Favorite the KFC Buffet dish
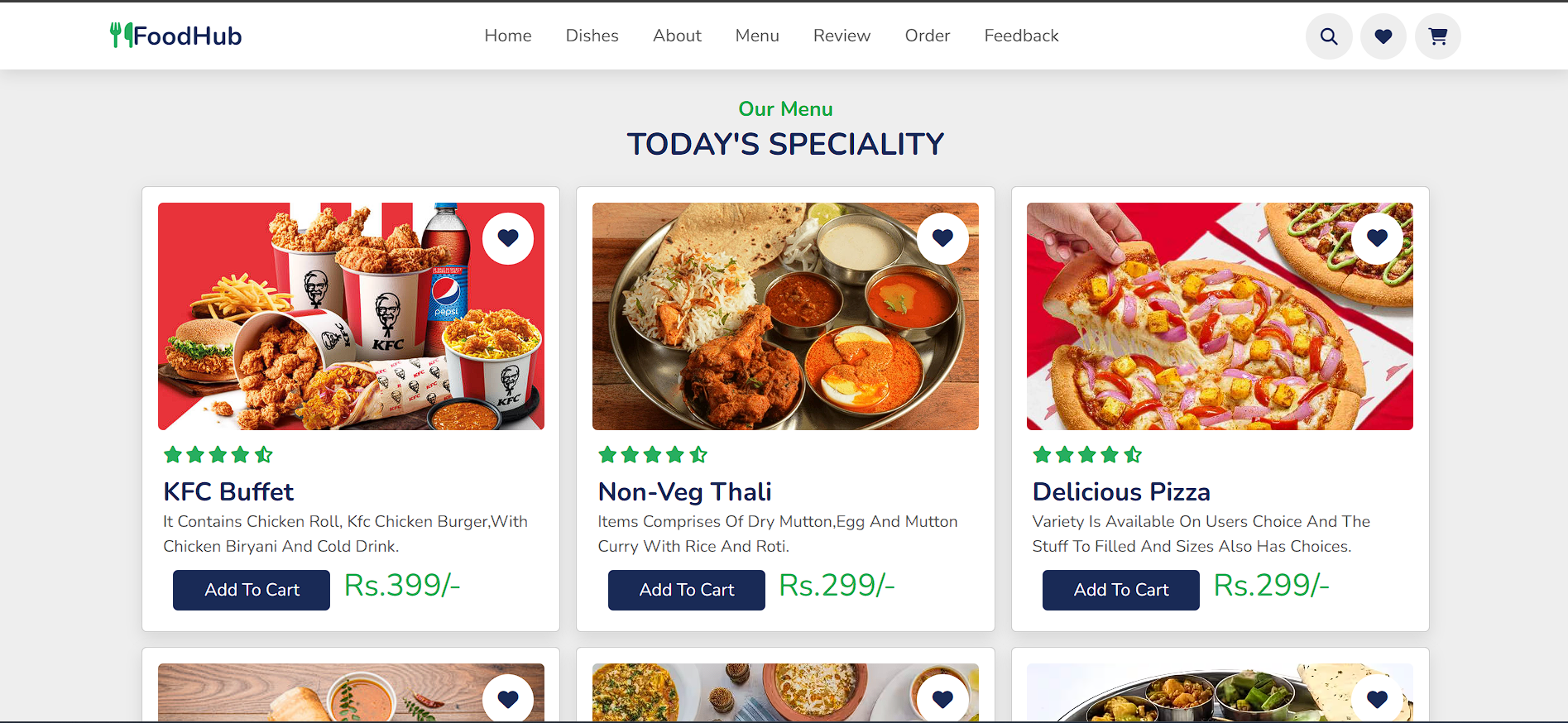1568x723 pixels. click(508, 238)
